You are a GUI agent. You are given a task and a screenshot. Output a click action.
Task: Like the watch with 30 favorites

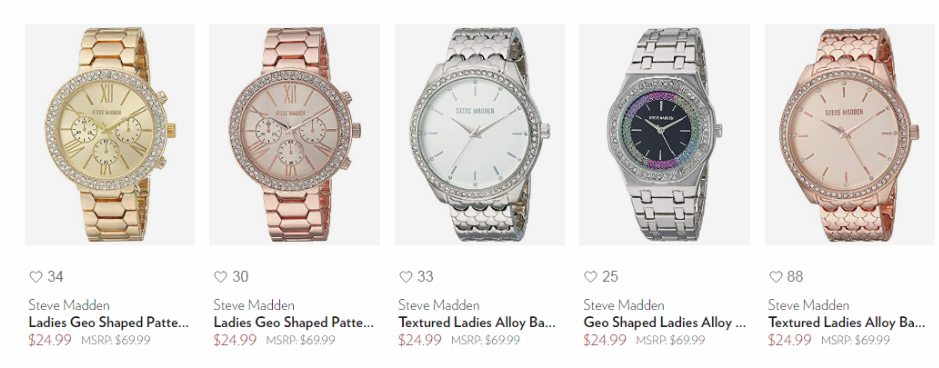221,276
